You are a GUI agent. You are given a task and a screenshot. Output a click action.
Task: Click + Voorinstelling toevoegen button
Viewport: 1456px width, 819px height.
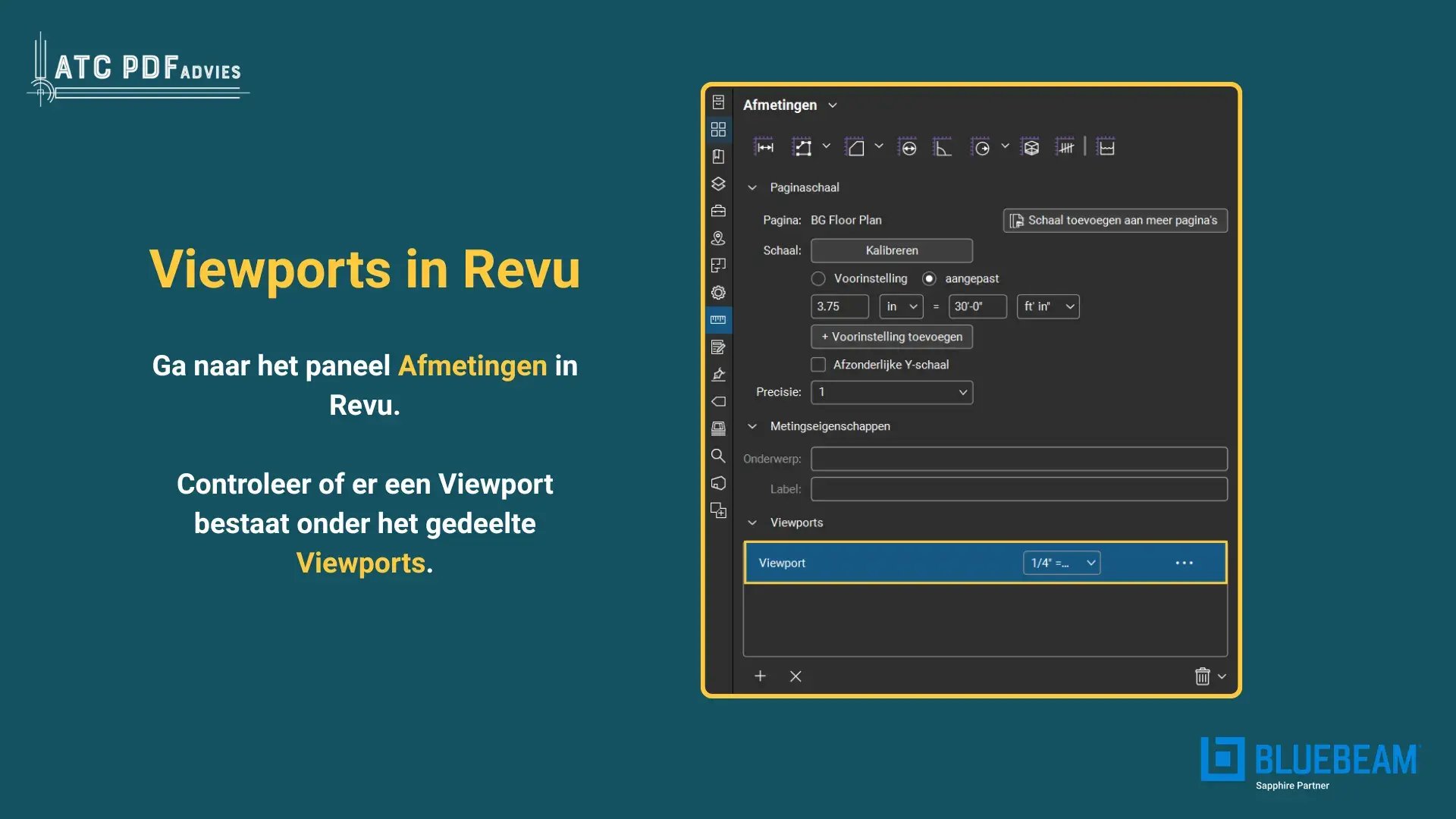[x=892, y=337]
